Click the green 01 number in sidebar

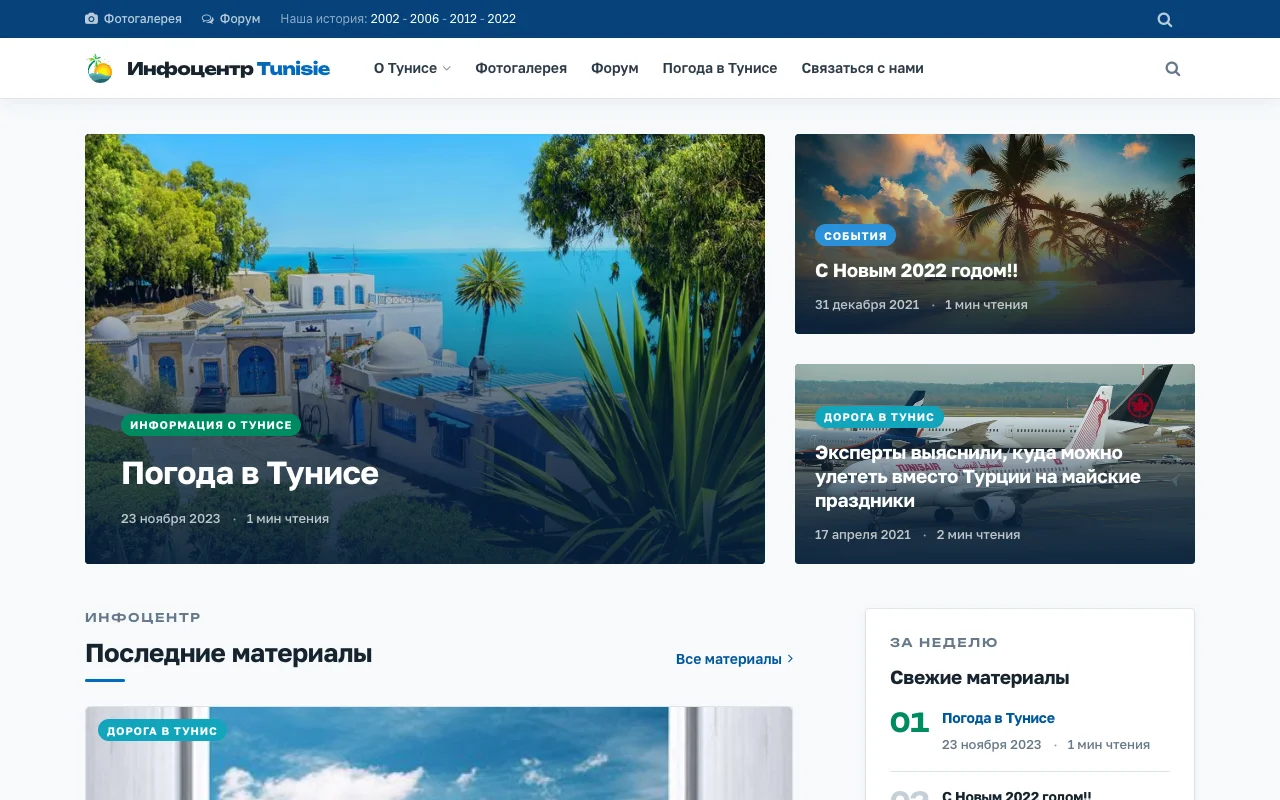pyautogui.click(x=909, y=723)
